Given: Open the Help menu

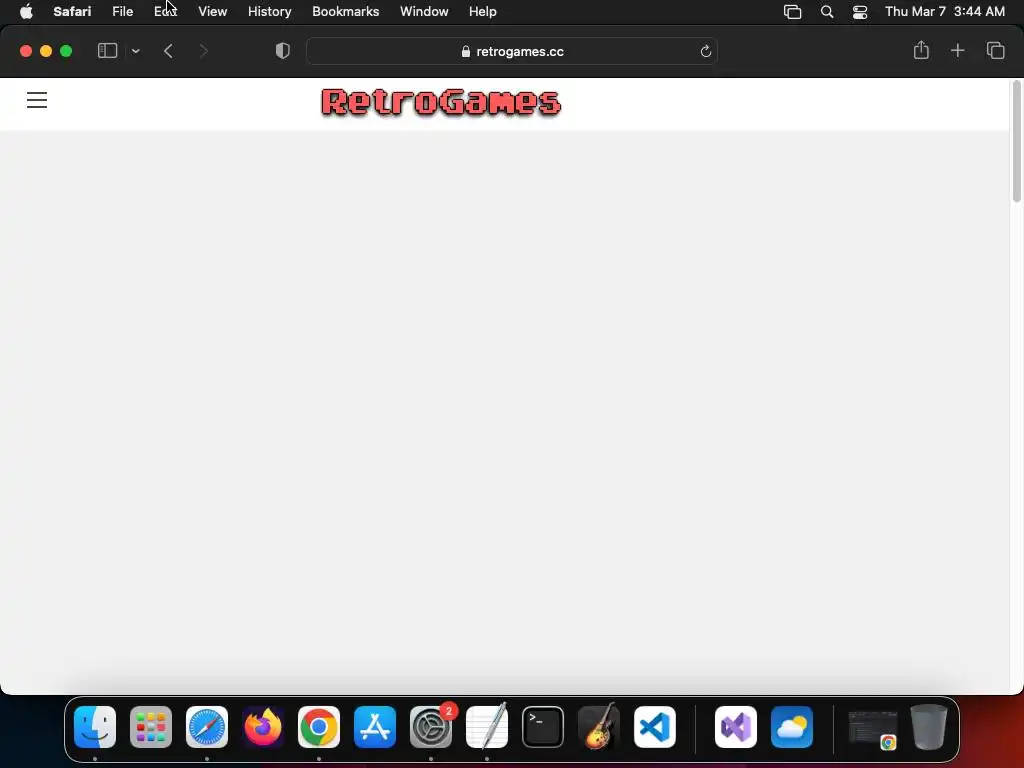Looking at the screenshot, I should tap(483, 11).
